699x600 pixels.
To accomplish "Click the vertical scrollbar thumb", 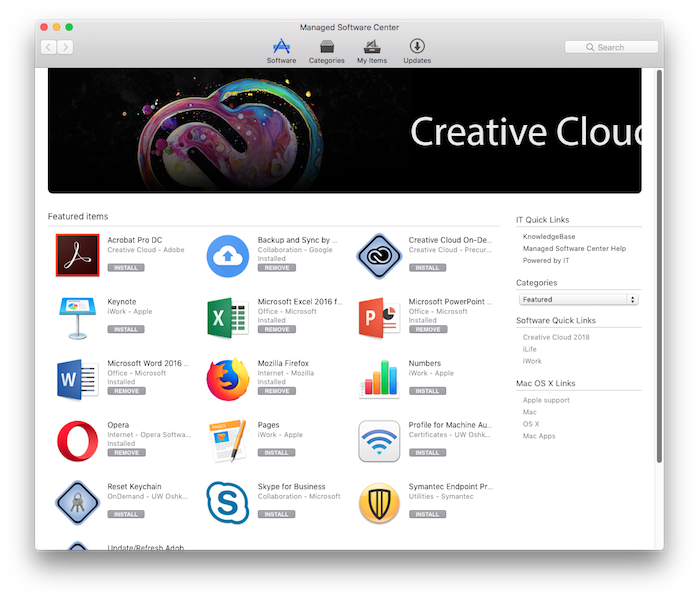I will click(659, 266).
